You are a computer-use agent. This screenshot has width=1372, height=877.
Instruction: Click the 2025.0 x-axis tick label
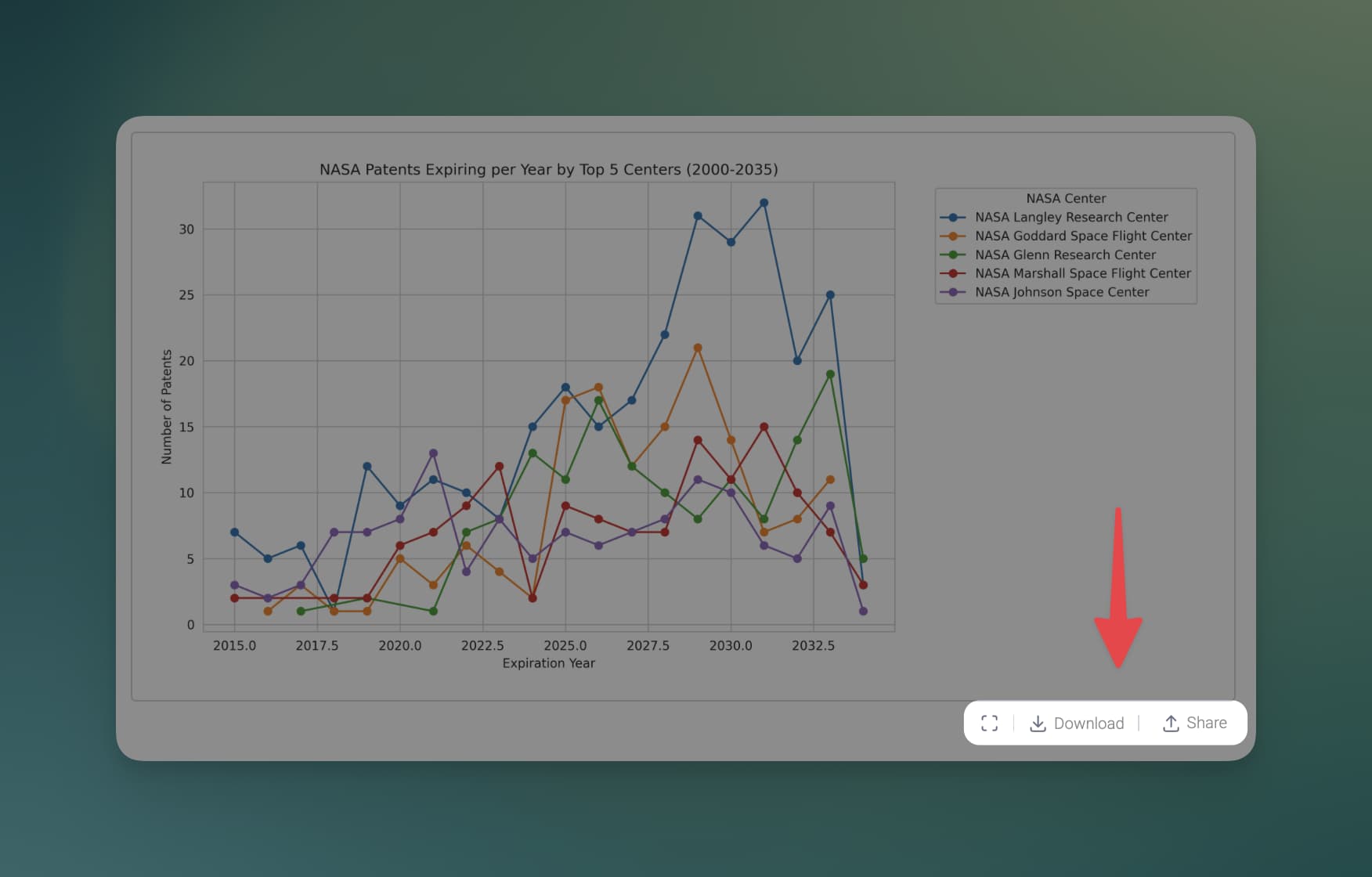coord(565,645)
